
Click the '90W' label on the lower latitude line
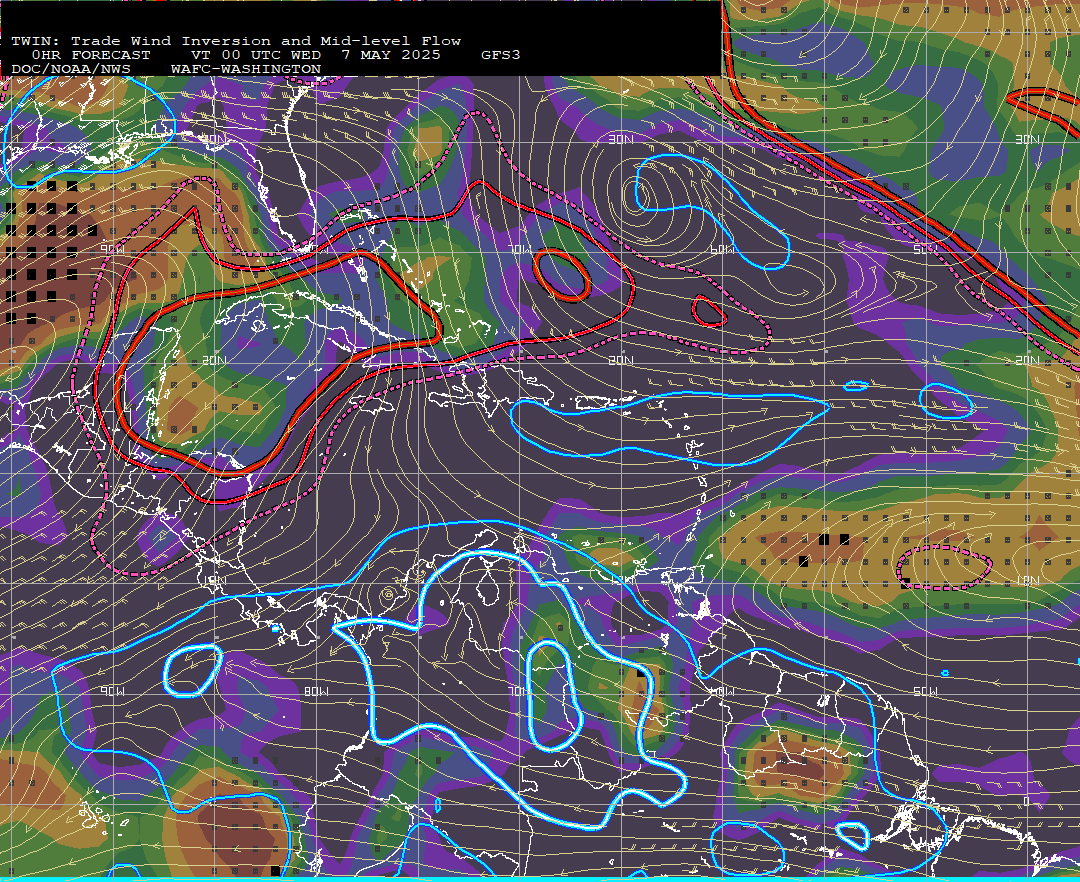[113, 691]
